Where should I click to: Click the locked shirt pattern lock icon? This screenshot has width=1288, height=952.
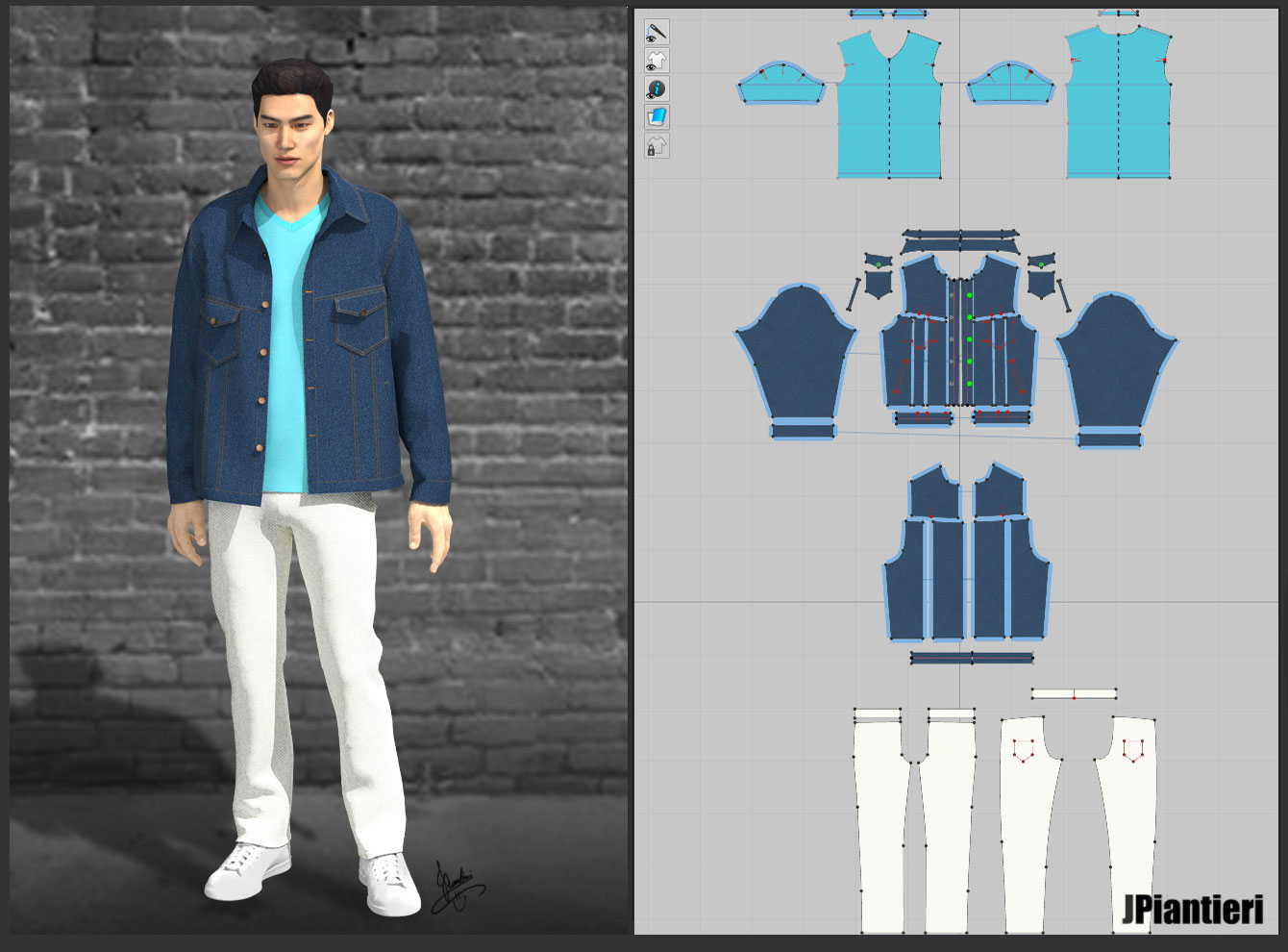[x=656, y=146]
